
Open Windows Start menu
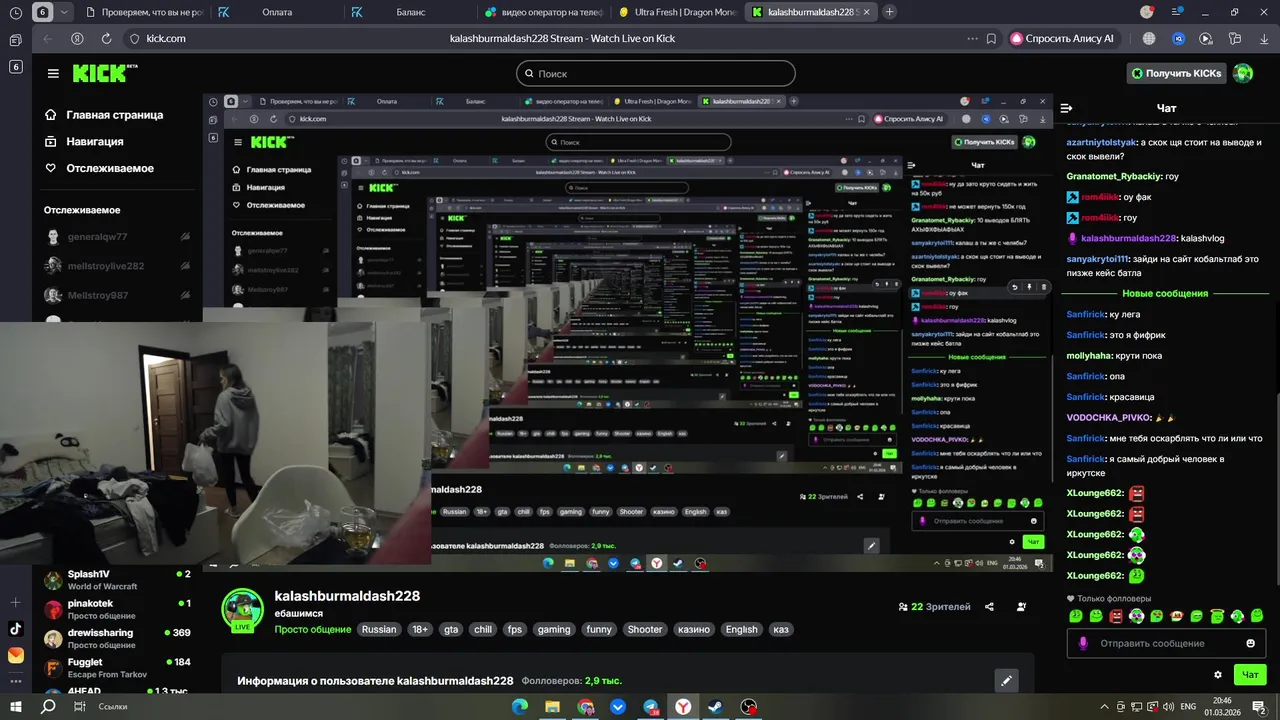(17, 706)
